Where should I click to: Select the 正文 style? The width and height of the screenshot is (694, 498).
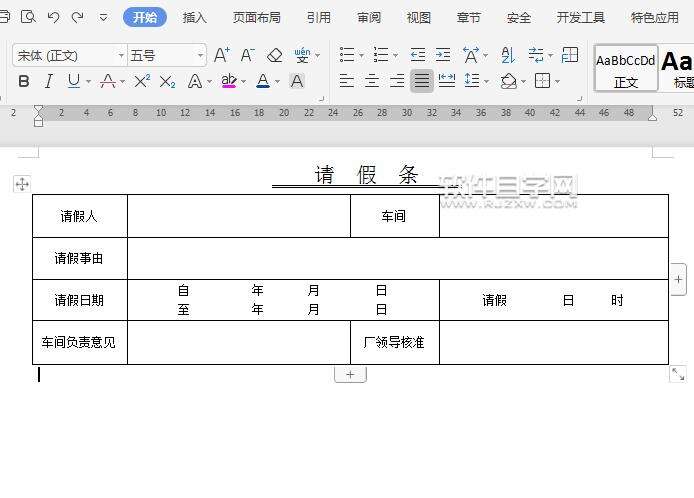[626, 68]
